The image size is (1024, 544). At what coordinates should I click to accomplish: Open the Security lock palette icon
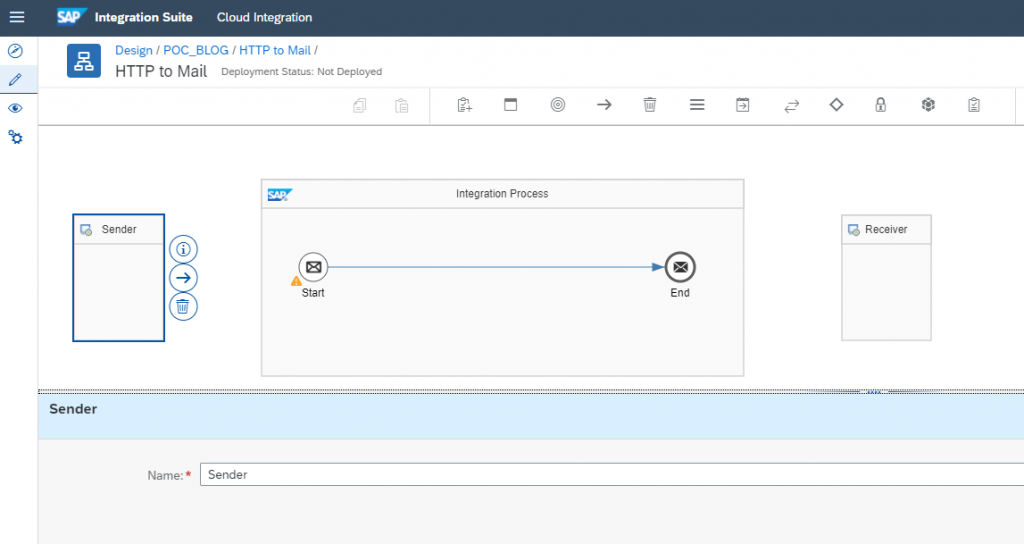pyautogui.click(x=881, y=104)
